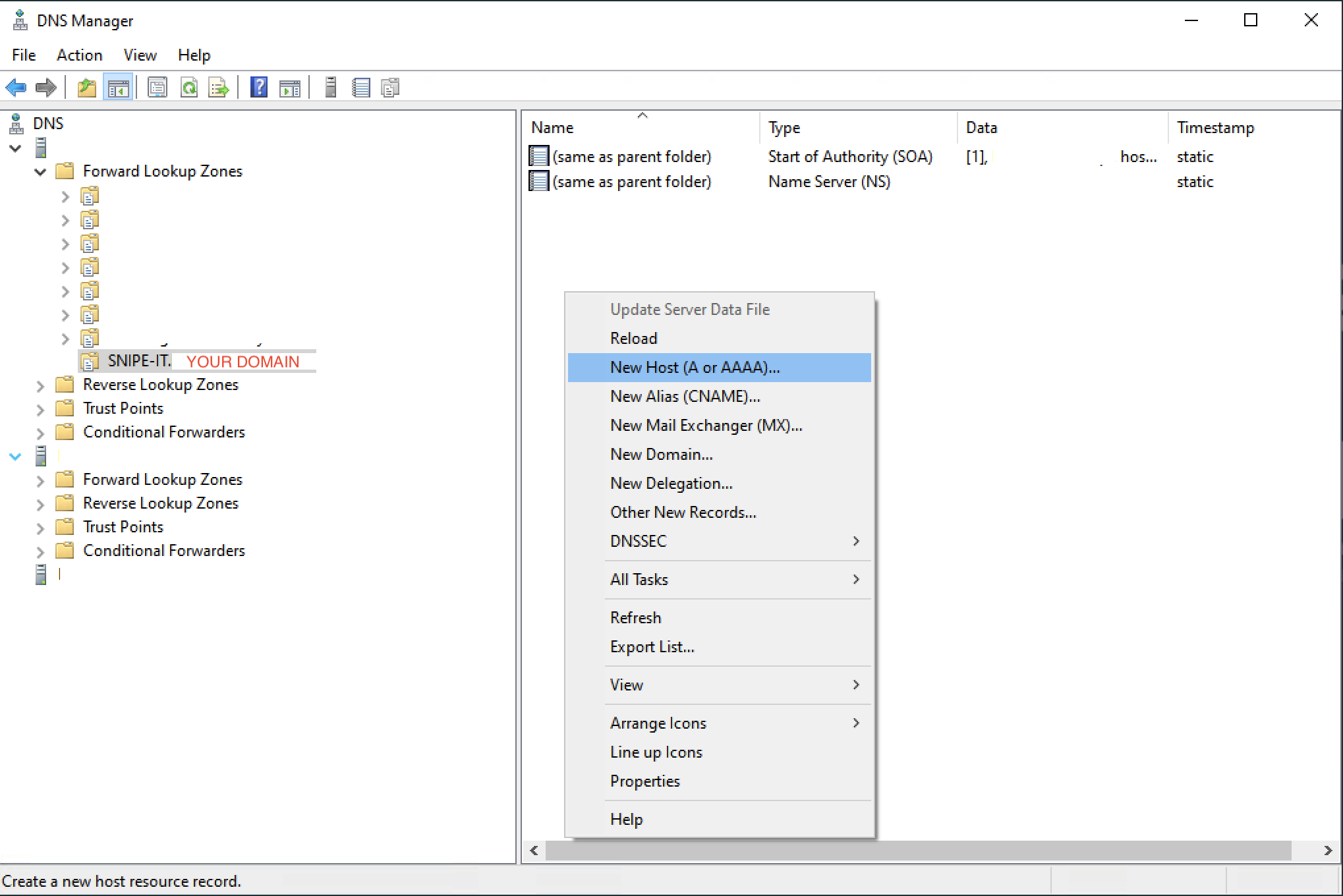1343x896 pixels.
Task: Expand first server's Conditional Forwarders
Action: pos(40,433)
